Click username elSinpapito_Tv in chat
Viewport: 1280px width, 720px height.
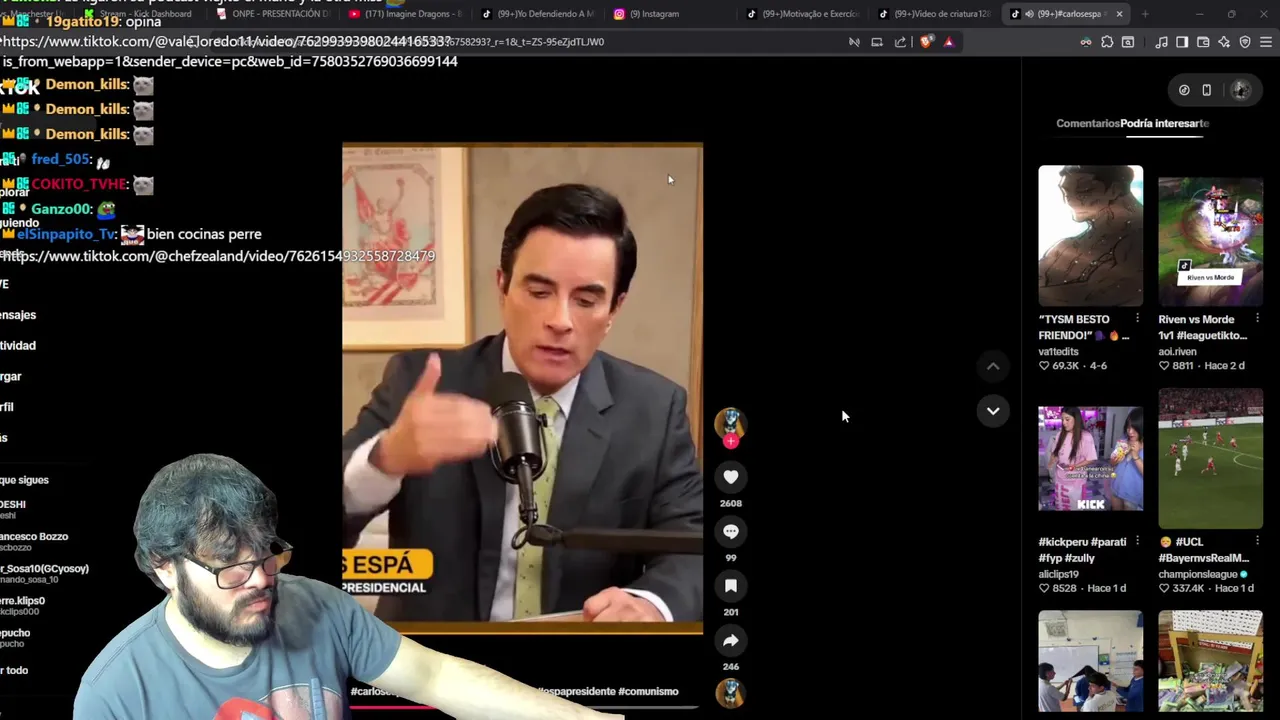tap(66, 234)
